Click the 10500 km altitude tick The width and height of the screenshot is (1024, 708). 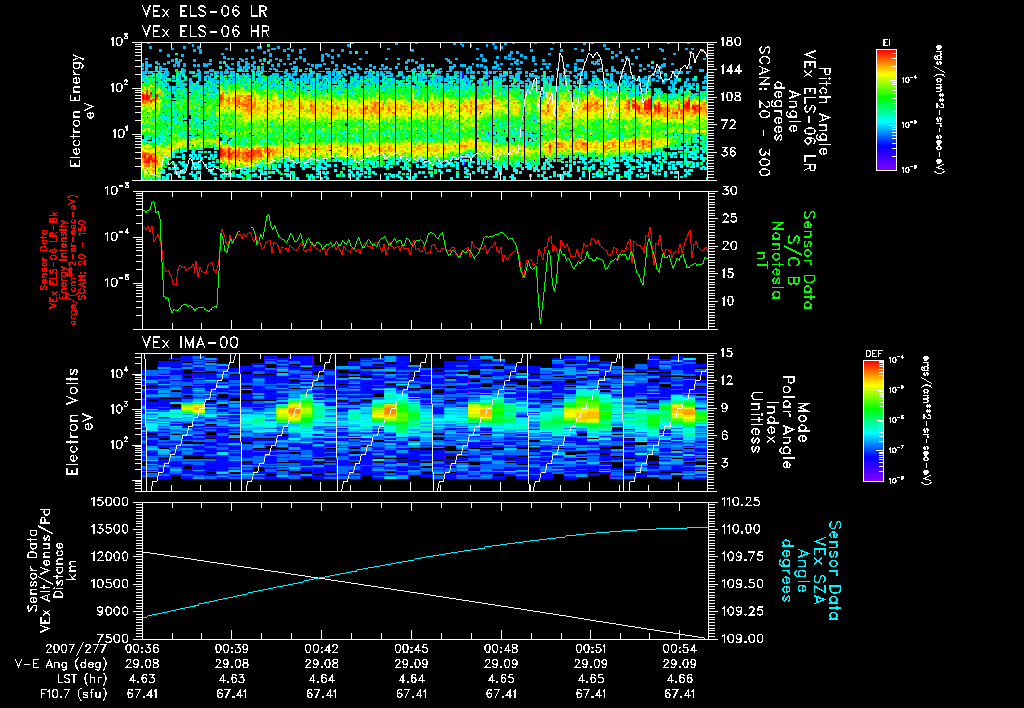coord(110,584)
